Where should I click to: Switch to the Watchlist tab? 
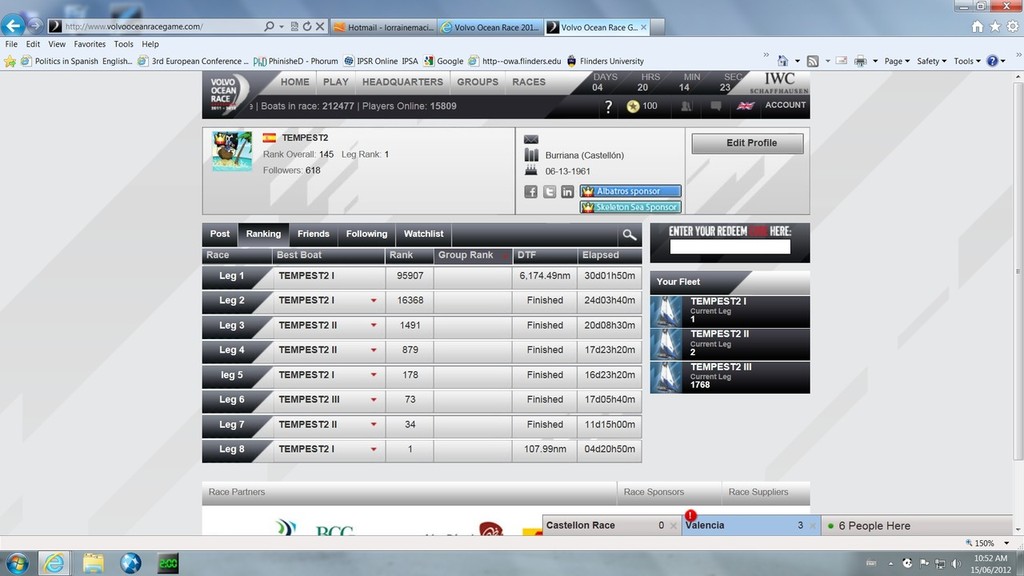tap(423, 234)
